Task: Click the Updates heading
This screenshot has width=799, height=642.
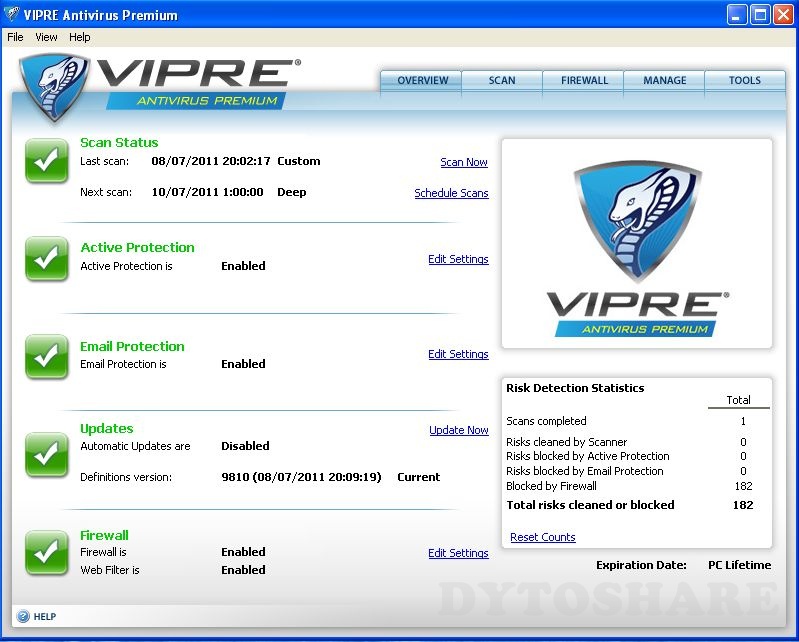Action: 106,429
